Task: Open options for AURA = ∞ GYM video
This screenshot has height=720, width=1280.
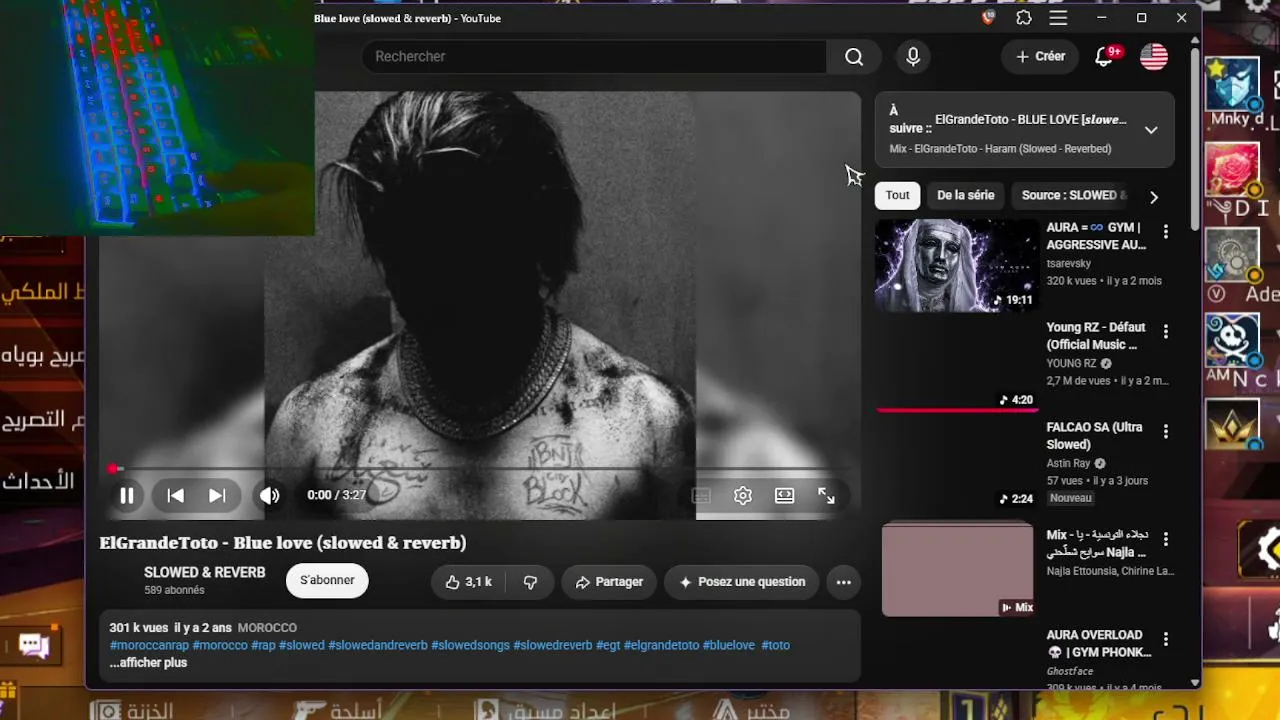Action: click(x=1165, y=231)
